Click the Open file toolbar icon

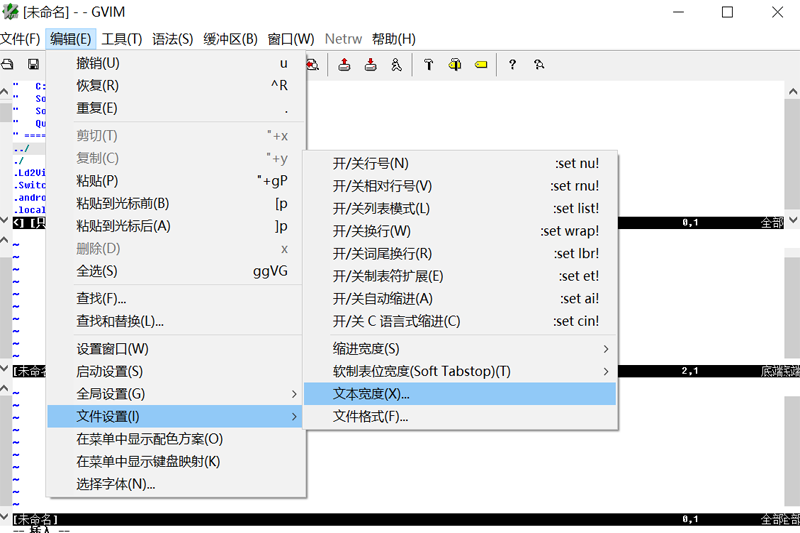[x=7, y=64]
